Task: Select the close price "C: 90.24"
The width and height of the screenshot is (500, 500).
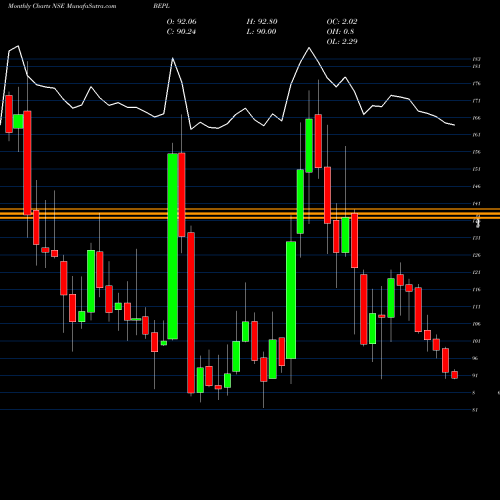Action: [x=181, y=32]
